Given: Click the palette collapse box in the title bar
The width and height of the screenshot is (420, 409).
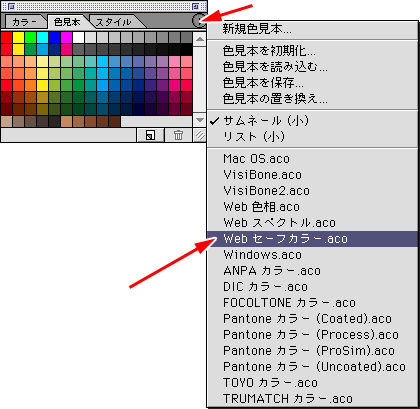Looking at the screenshot, I should (196, 6).
